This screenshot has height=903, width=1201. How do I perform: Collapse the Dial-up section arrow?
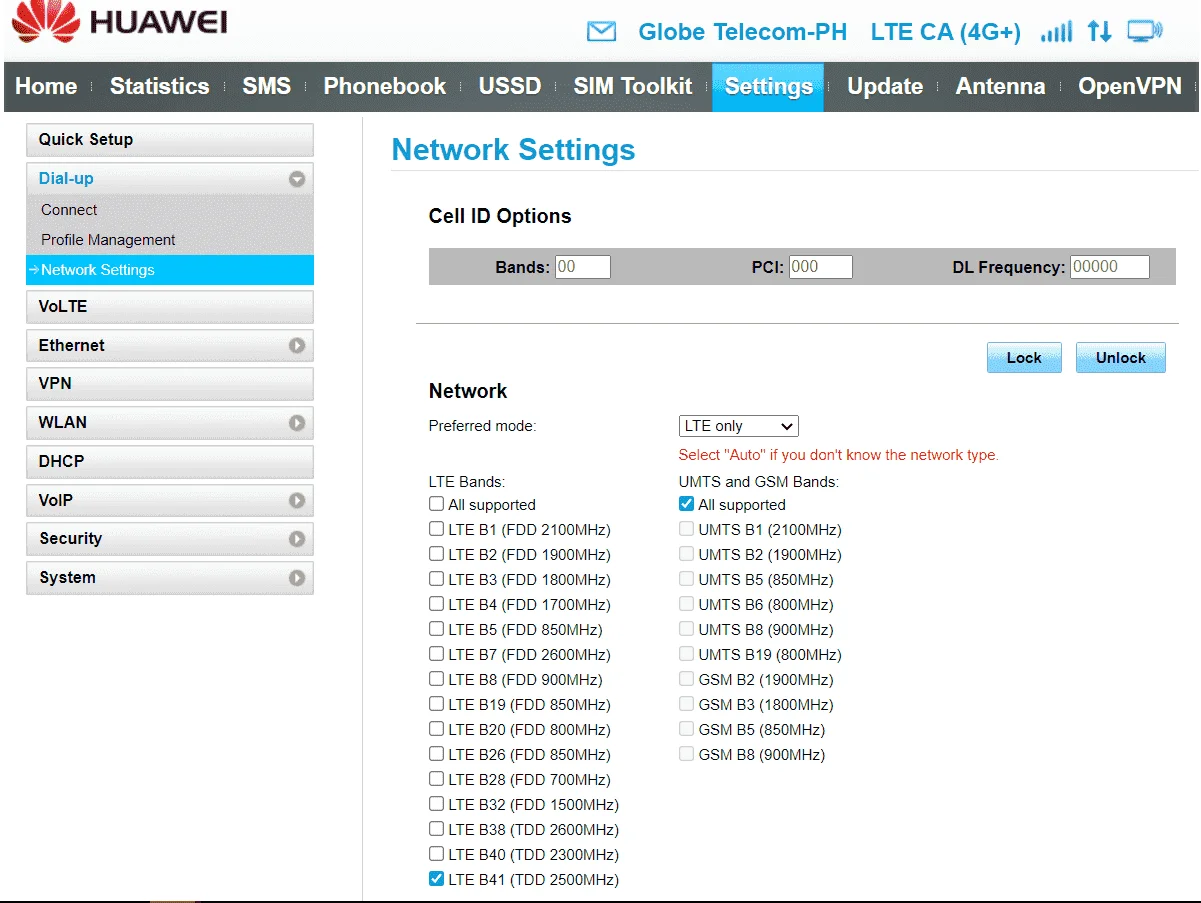click(296, 180)
